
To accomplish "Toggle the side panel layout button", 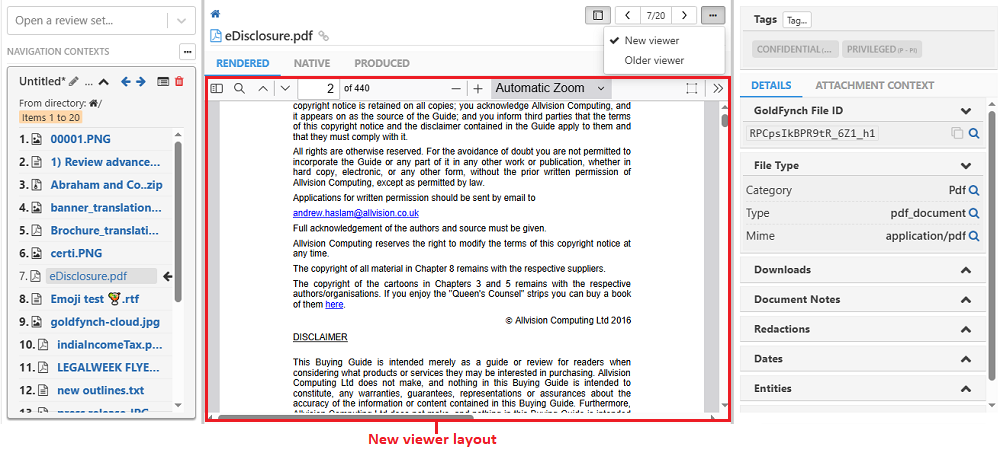I will tap(598, 15).
